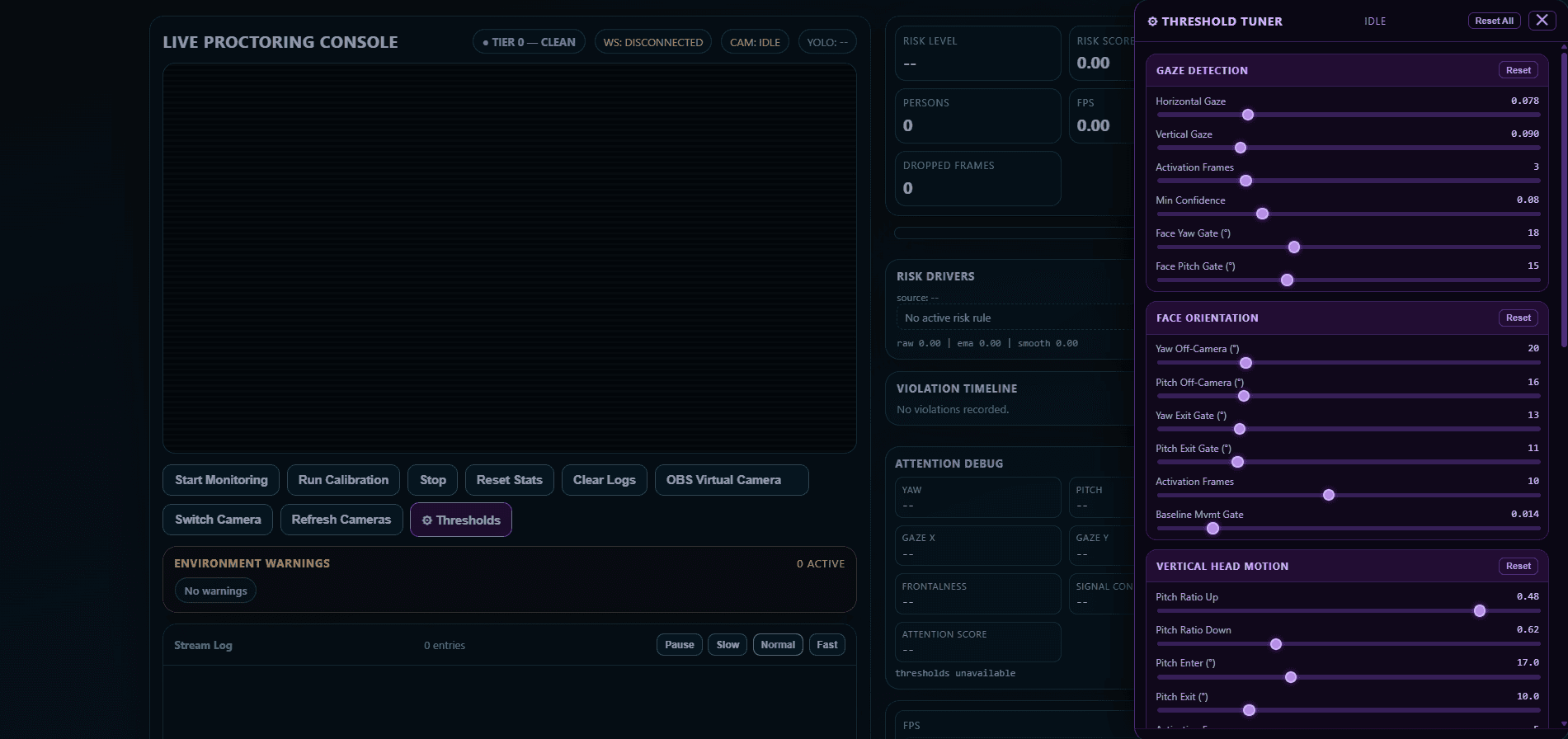Viewport: 1568px width, 739px height.
Task: Reset the Face Orientation section
Action: pos(1518,318)
